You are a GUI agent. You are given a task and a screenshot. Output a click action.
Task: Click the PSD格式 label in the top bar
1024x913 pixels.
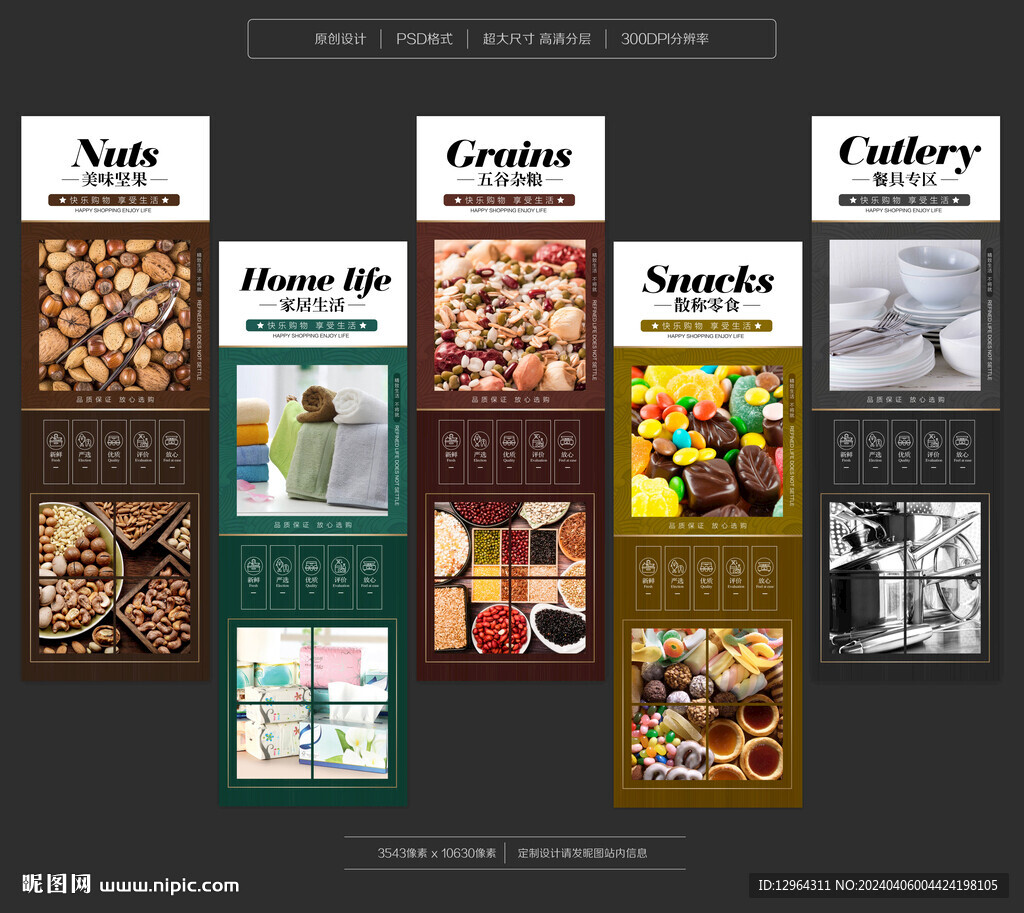424,39
